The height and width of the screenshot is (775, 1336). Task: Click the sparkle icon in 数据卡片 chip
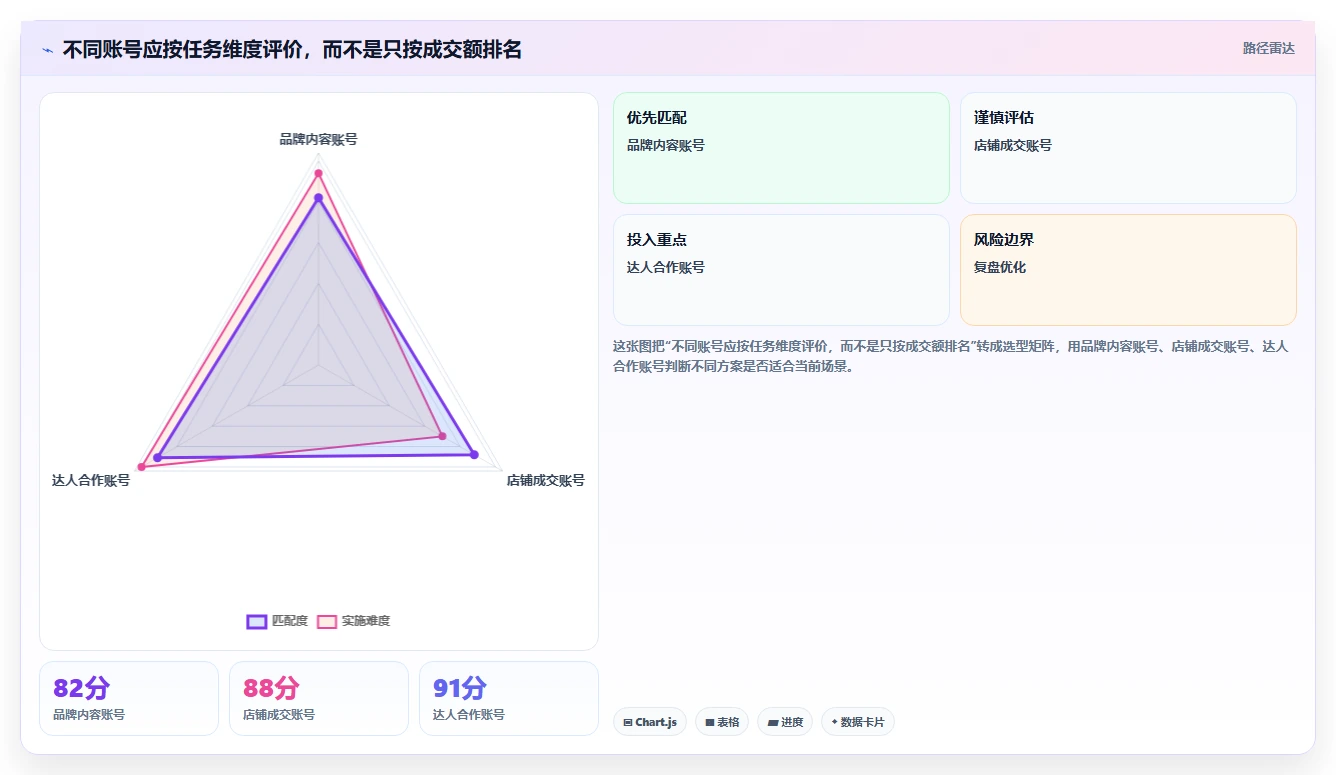[834, 722]
